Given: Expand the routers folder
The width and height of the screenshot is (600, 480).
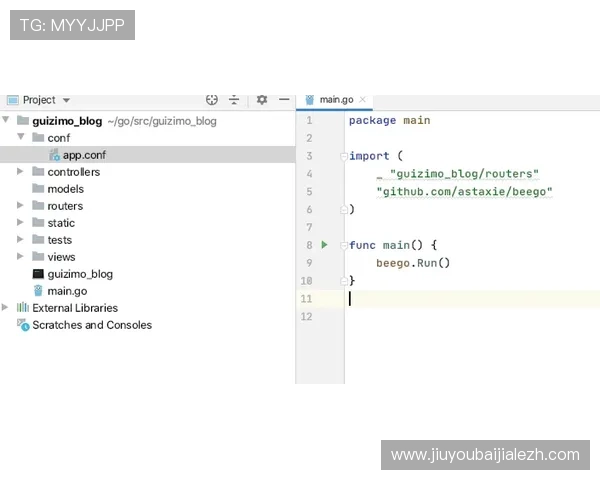Looking at the screenshot, I should click(x=21, y=206).
